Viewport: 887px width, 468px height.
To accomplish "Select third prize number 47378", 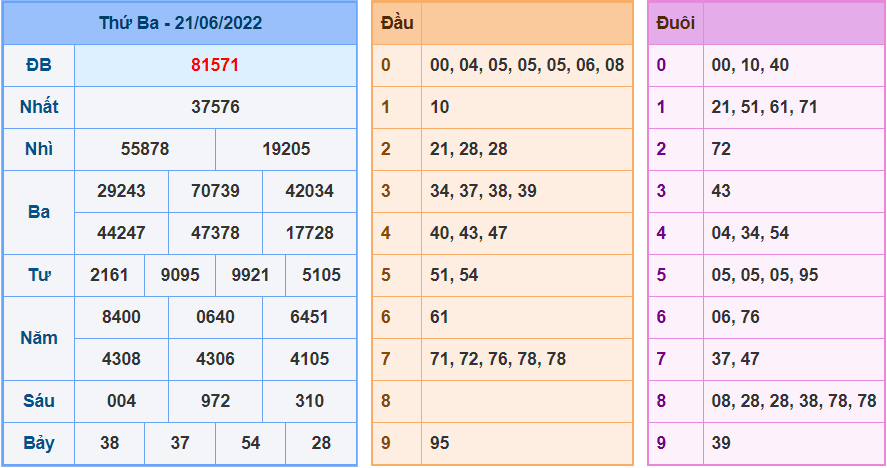I will point(215,233).
